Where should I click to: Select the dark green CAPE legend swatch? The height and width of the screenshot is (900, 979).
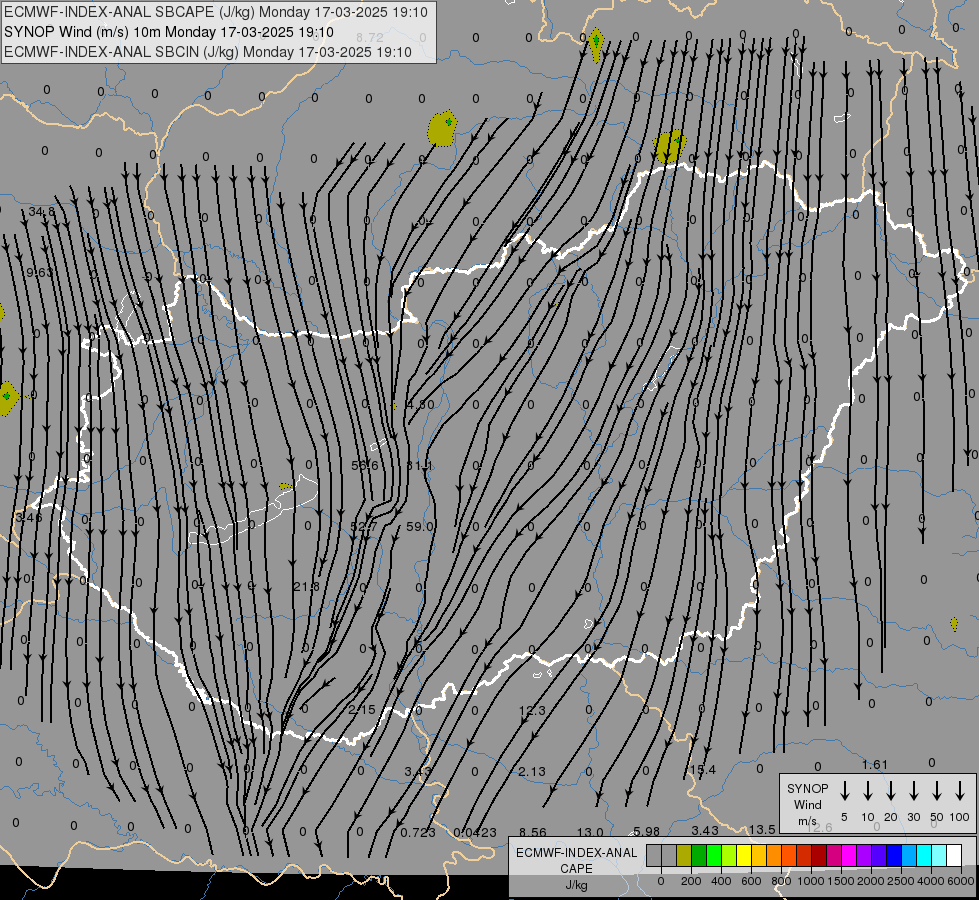[699, 855]
